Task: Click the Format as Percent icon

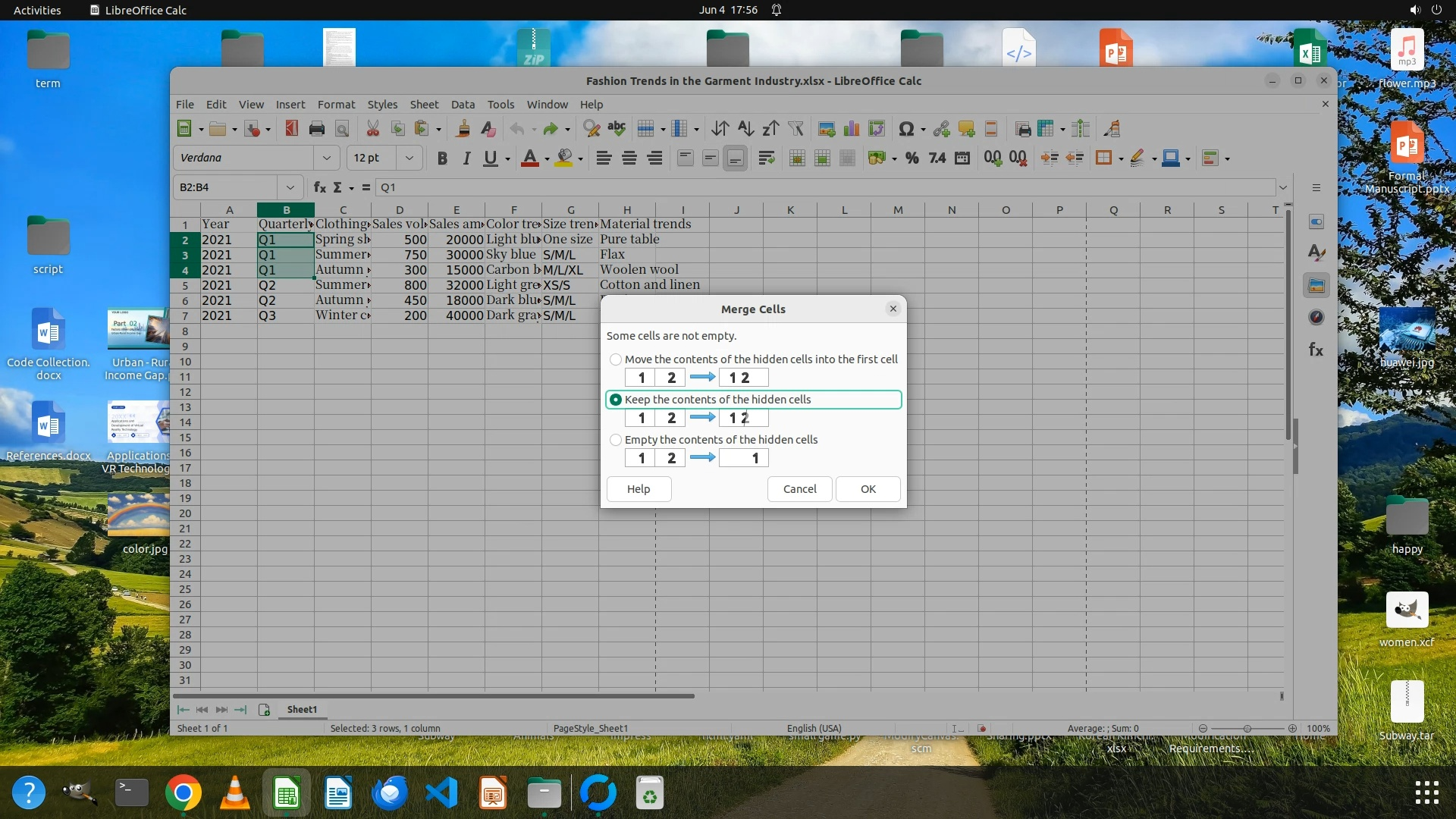Action: coord(912,158)
